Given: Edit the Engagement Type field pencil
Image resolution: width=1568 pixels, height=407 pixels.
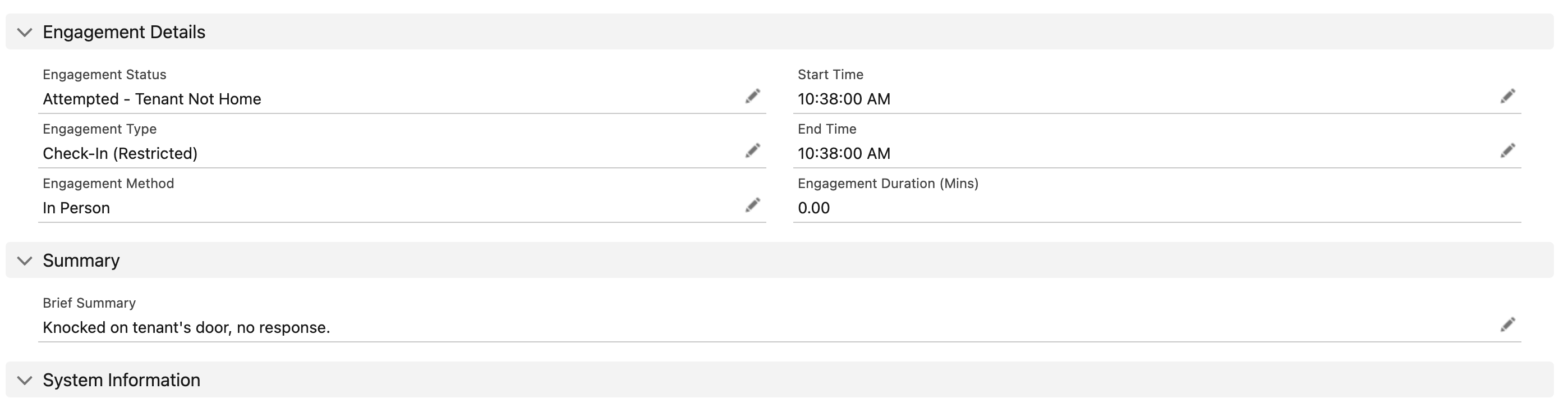Looking at the screenshot, I should 752,150.
